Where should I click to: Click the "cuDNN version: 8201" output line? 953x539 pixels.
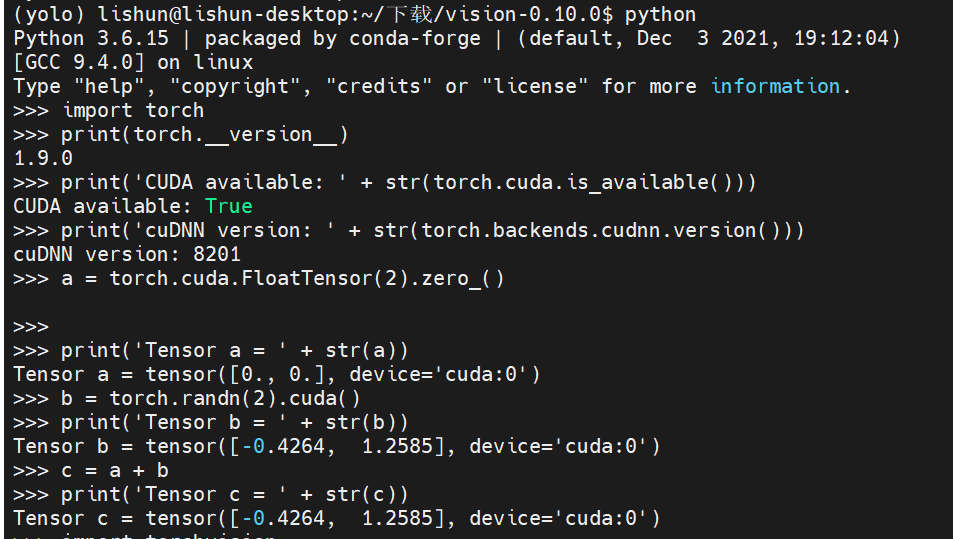point(127,254)
